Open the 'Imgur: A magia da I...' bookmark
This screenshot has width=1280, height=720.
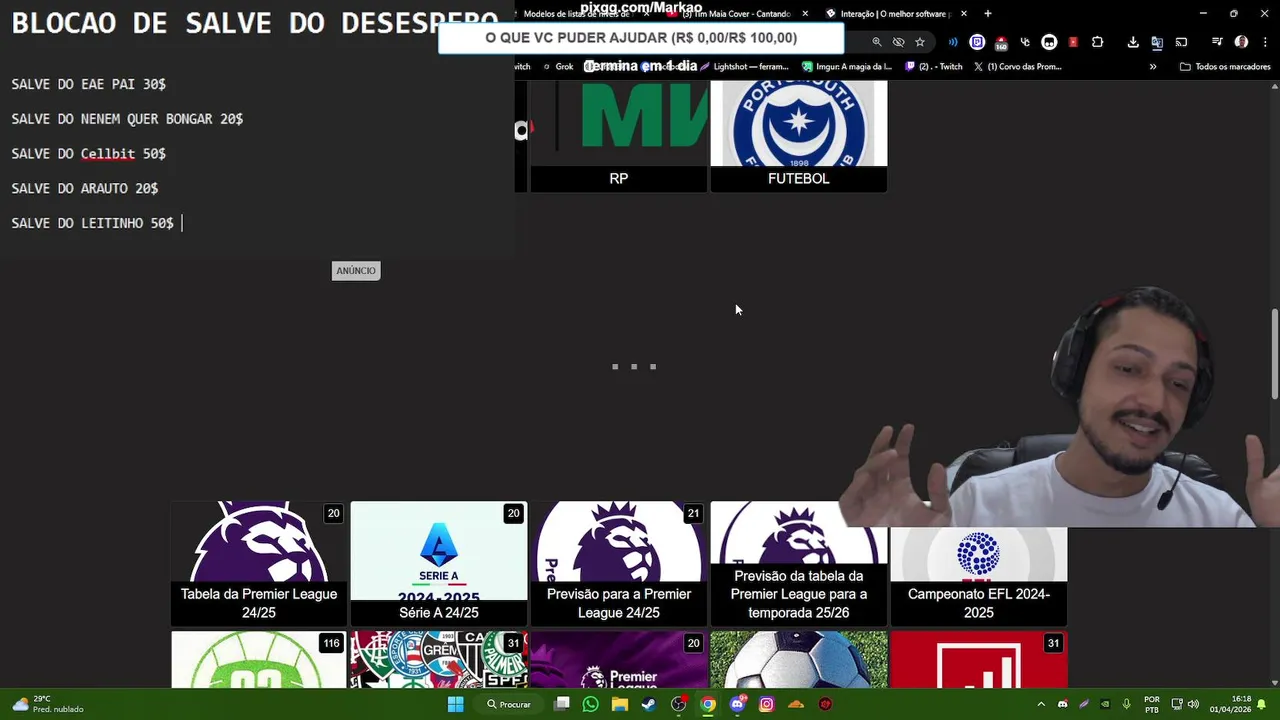(x=847, y=67)
